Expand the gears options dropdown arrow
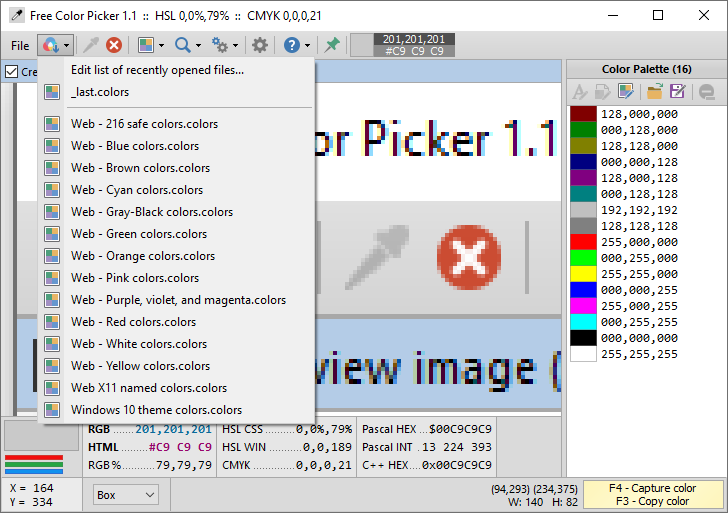The image size is (728, 513). [235, 45]
